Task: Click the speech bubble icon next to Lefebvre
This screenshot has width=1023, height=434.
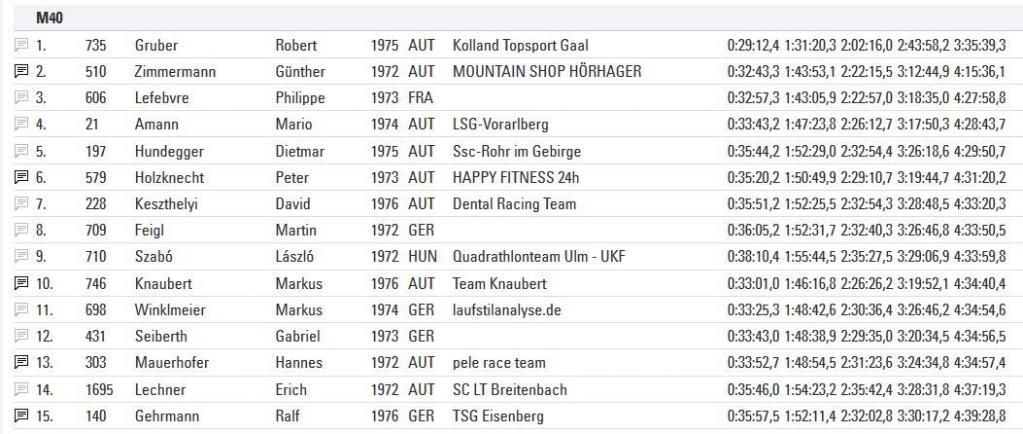Action: 20,98
